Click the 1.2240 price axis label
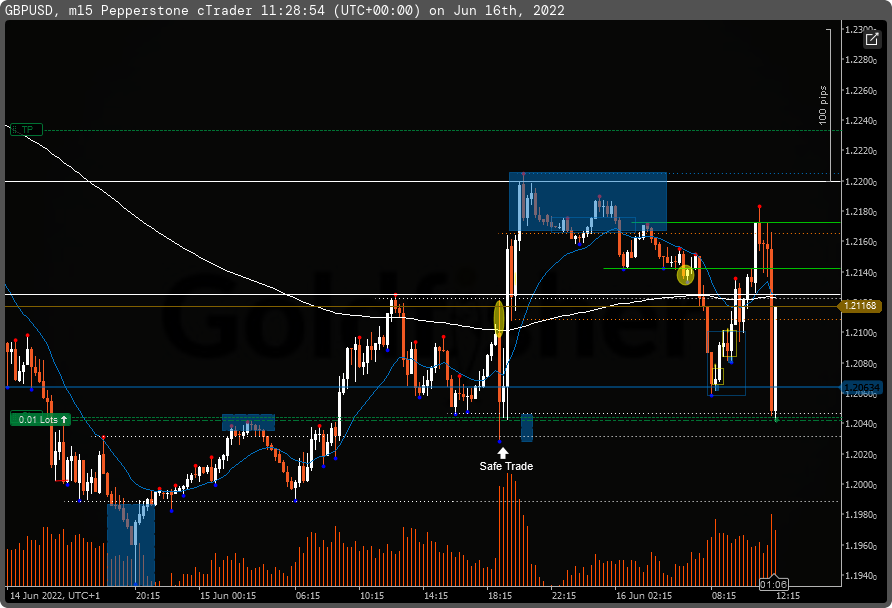Viewport: 892px width, 608px height. point(860,121)
